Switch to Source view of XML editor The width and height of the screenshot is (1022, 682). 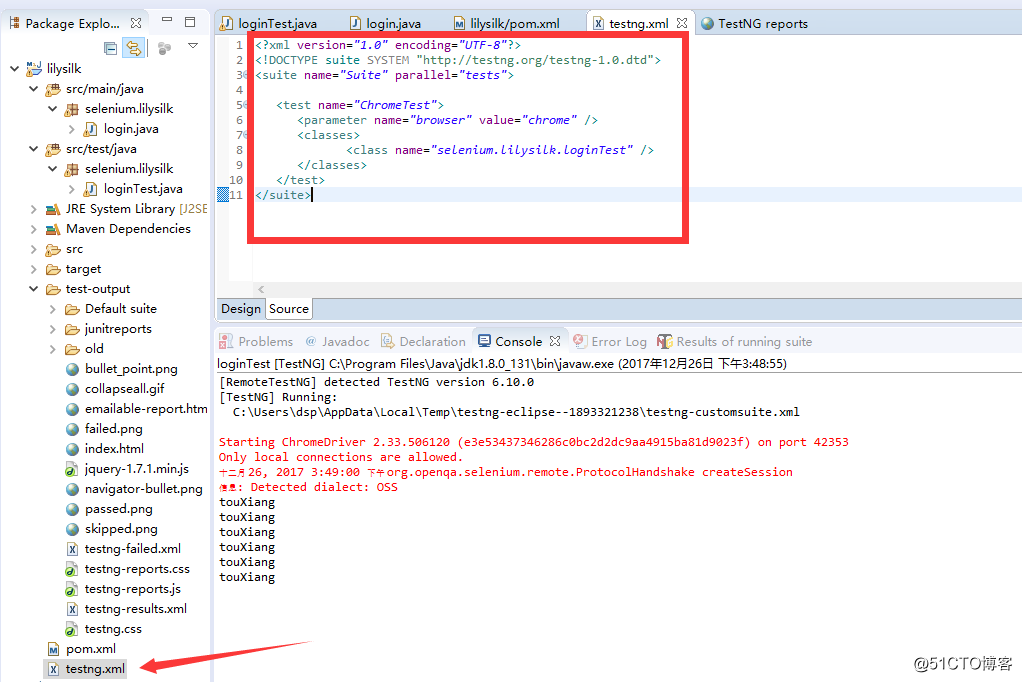(x=289, y=309)
